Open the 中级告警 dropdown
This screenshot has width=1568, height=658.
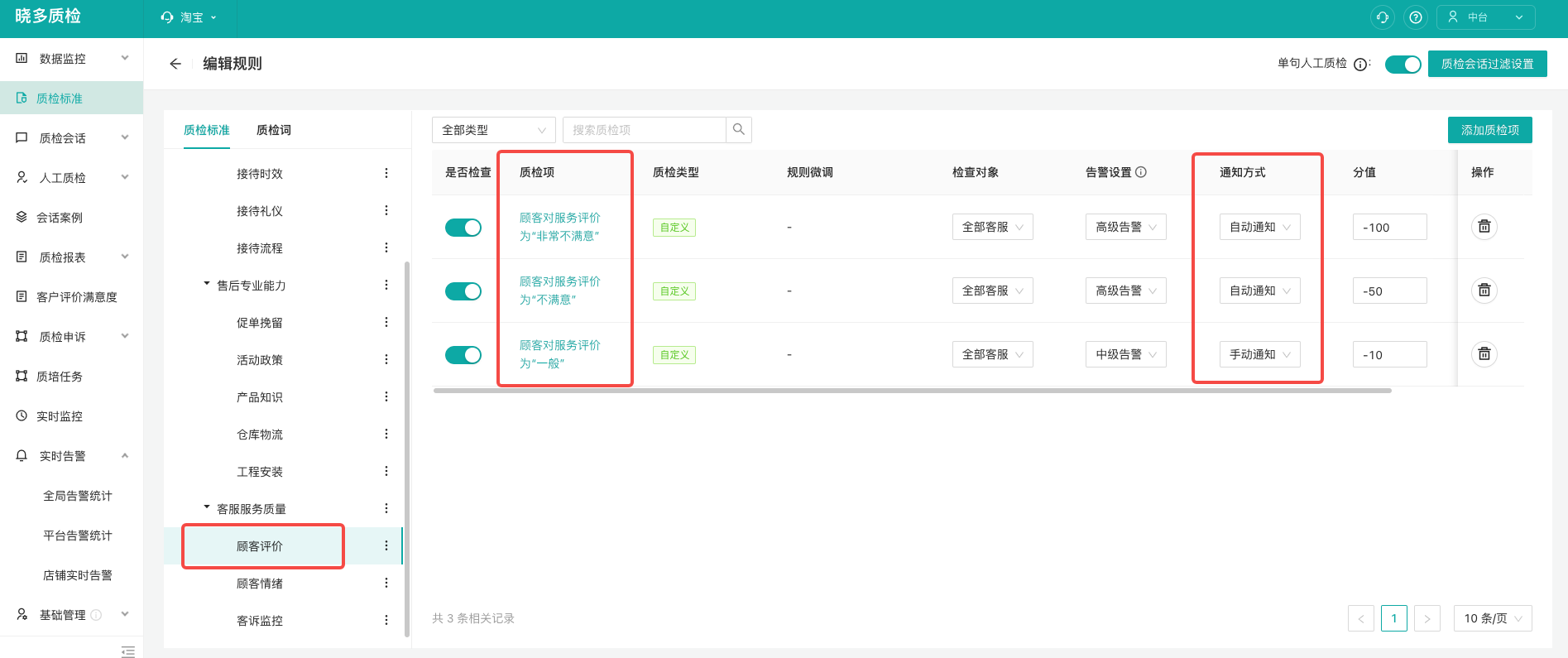click(1126, 354)
